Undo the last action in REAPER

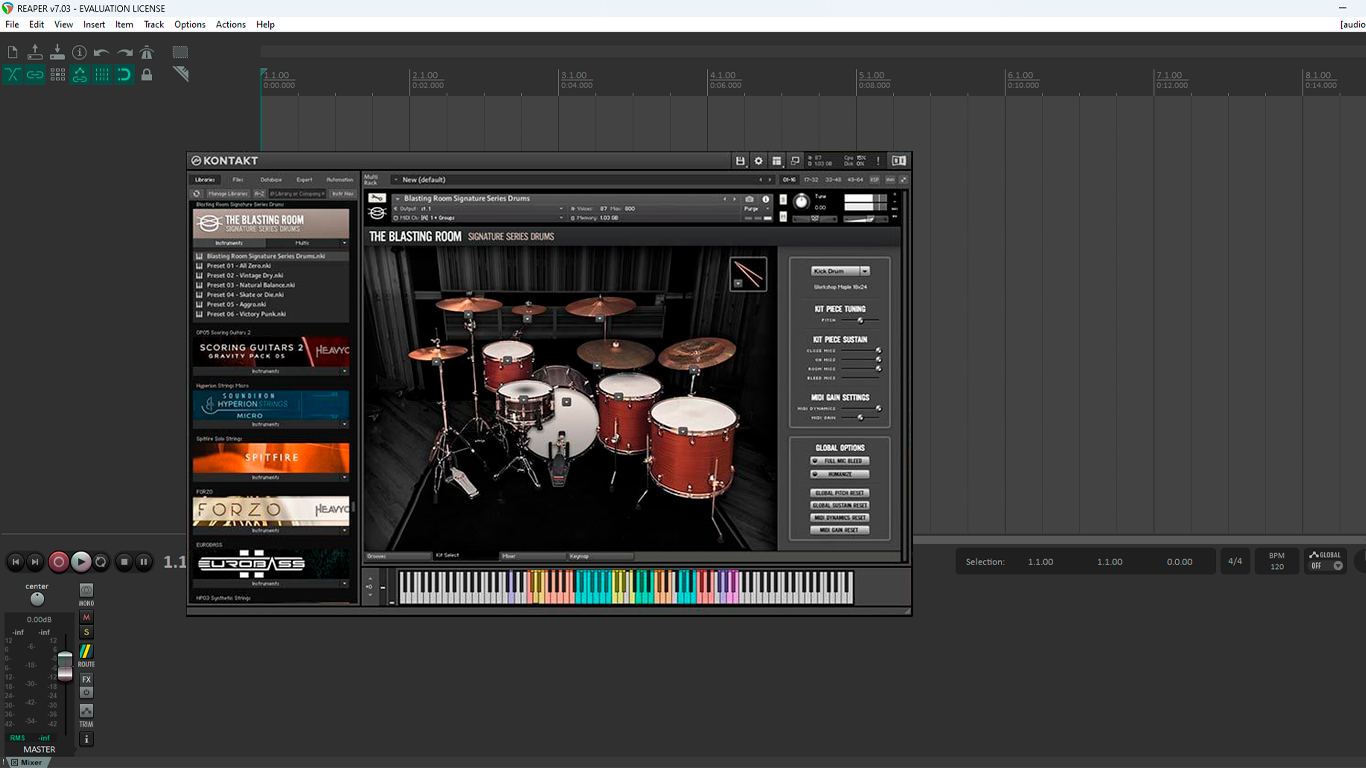[101, 52]
